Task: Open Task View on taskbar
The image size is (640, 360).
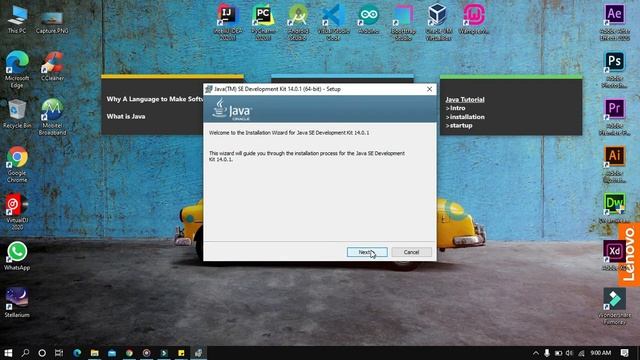Action: click(x=59, y=353)
